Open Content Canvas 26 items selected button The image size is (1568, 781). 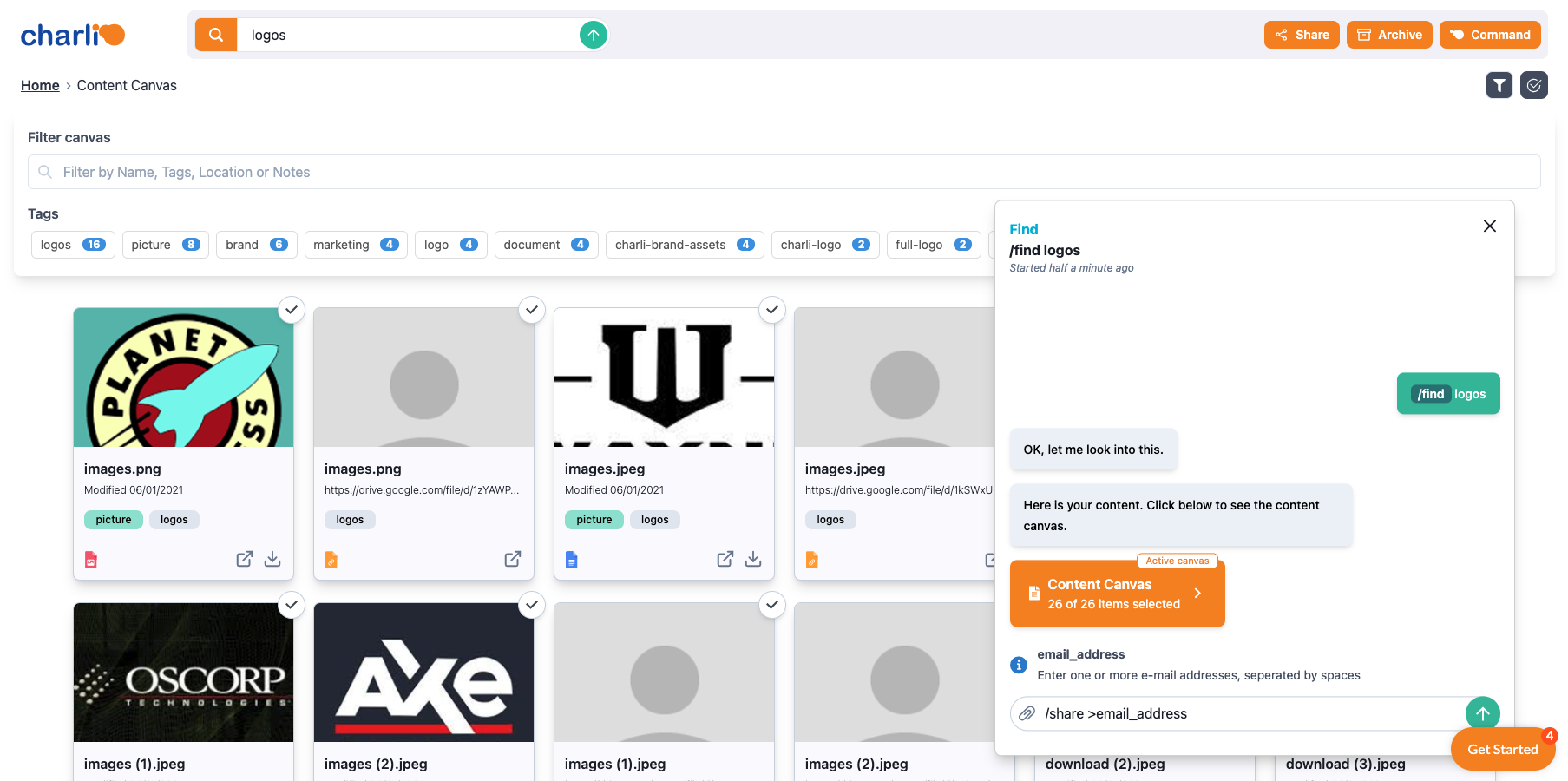pyautogui.click(x=1118, y=594)
